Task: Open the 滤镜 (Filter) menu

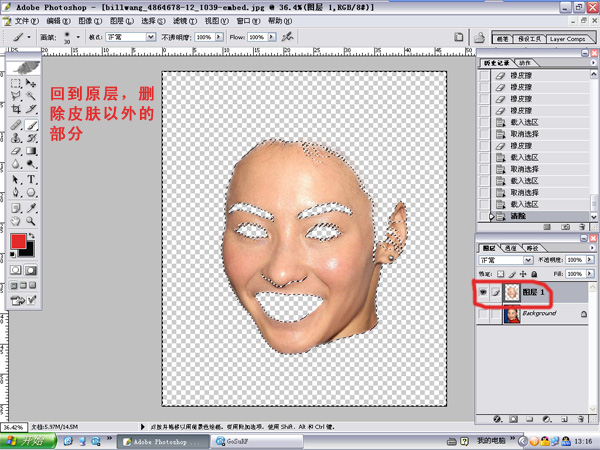Action: click(x=185, y=21)
